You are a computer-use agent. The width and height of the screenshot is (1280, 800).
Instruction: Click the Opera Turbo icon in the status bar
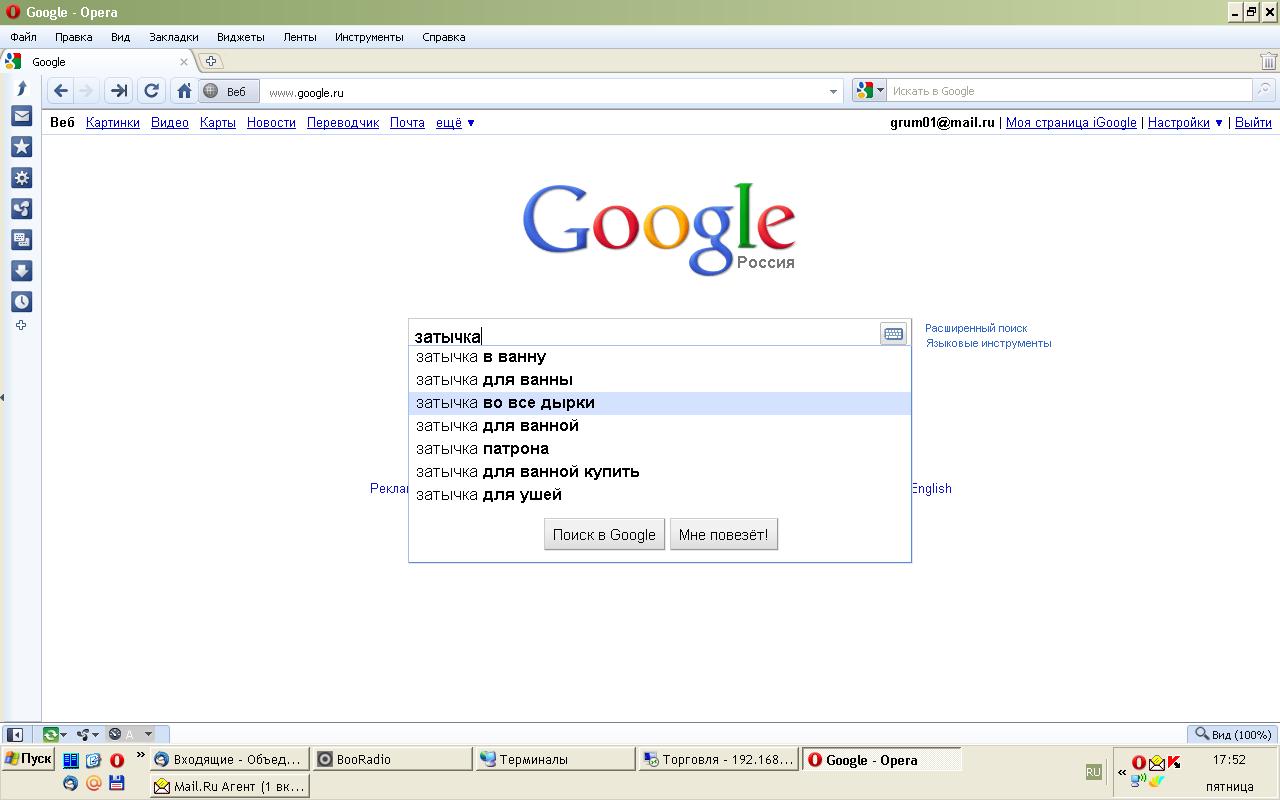[115, 734]
